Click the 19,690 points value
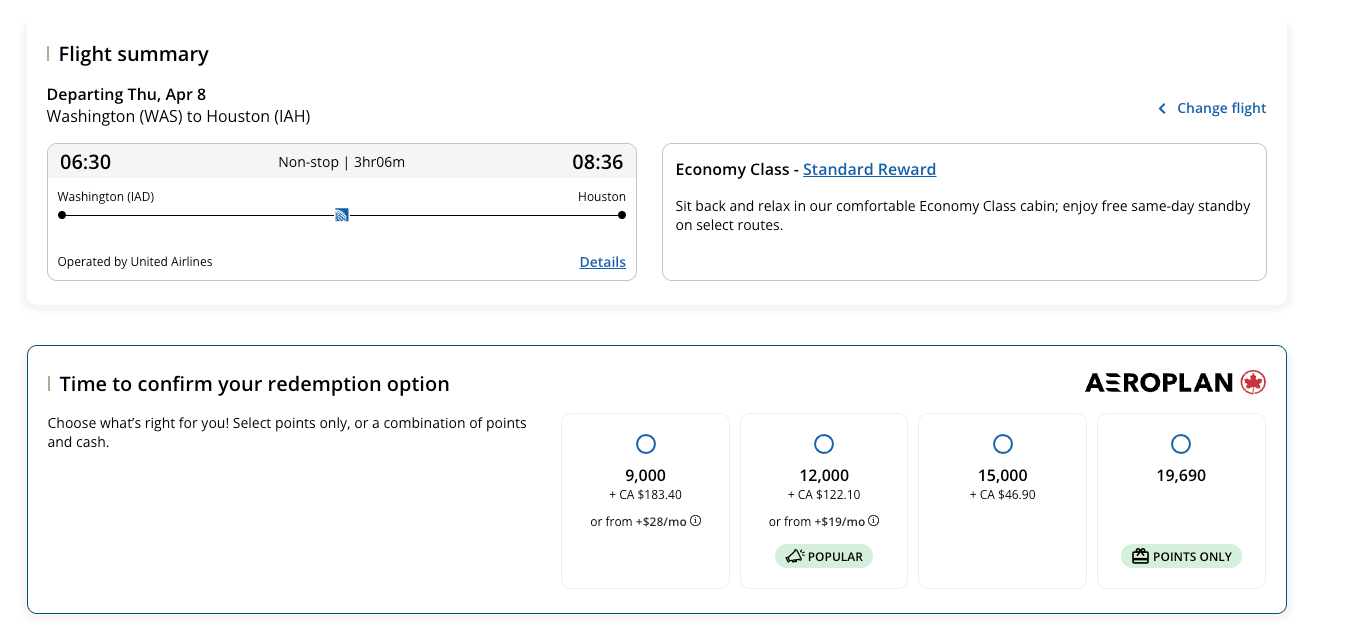Viewport: 1345px width, 626px height. point(1181,476)
